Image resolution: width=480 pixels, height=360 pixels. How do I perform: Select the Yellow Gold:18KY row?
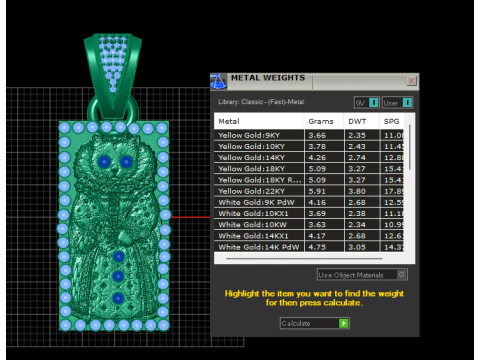[x=309, y=169]
